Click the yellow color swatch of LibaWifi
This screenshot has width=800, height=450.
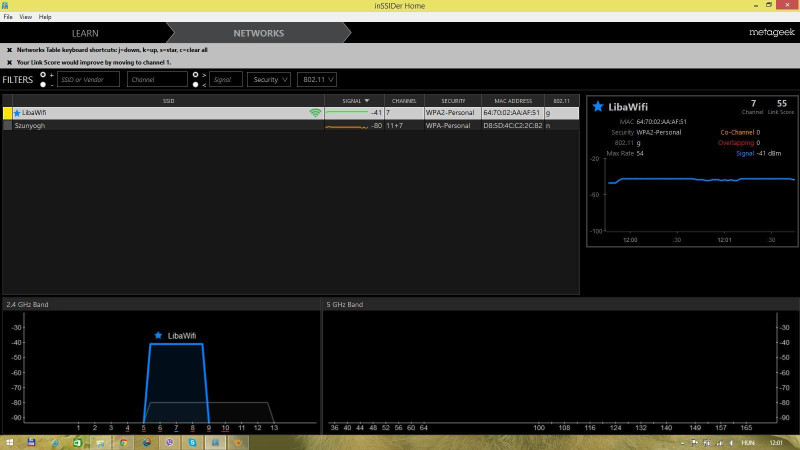(8, 113)
